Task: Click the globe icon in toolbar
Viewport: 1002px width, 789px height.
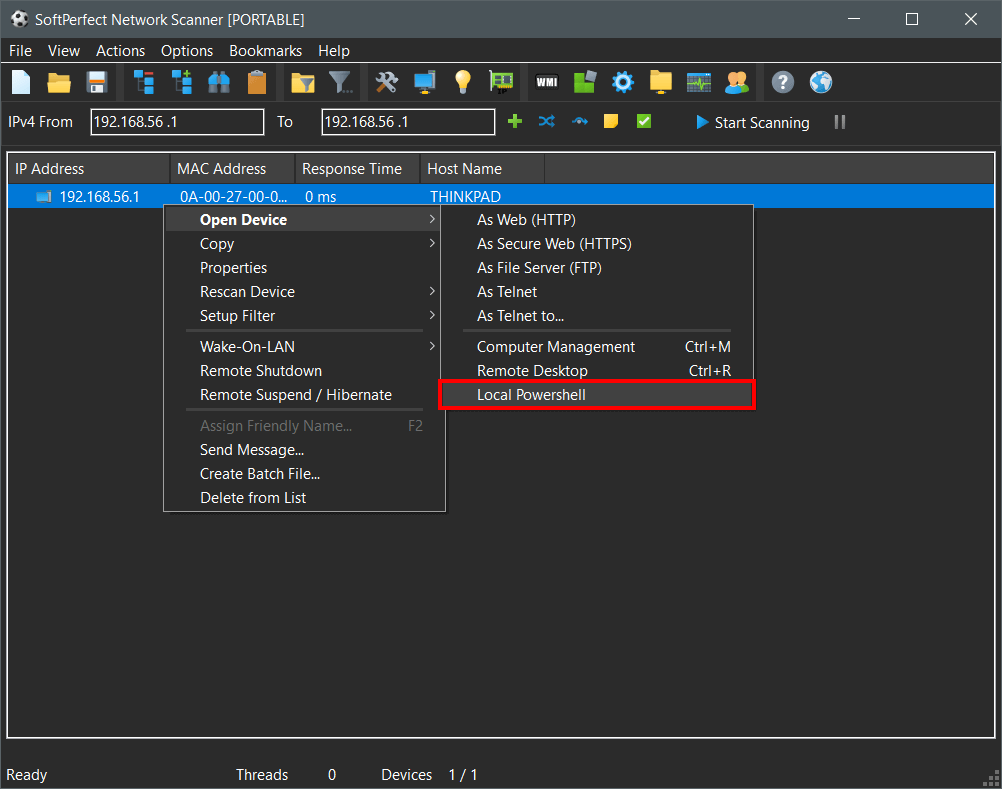Action: pyautogui.click(x=821, y=82)
